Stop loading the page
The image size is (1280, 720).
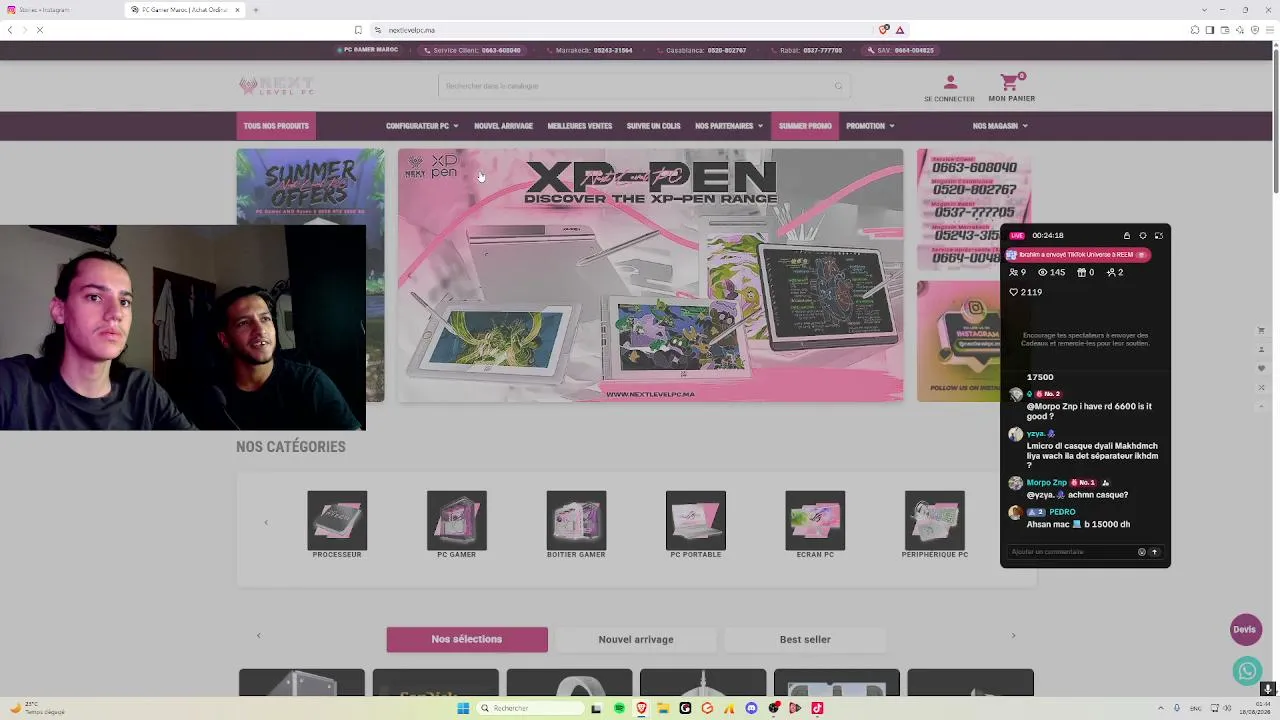pos(40,30)
